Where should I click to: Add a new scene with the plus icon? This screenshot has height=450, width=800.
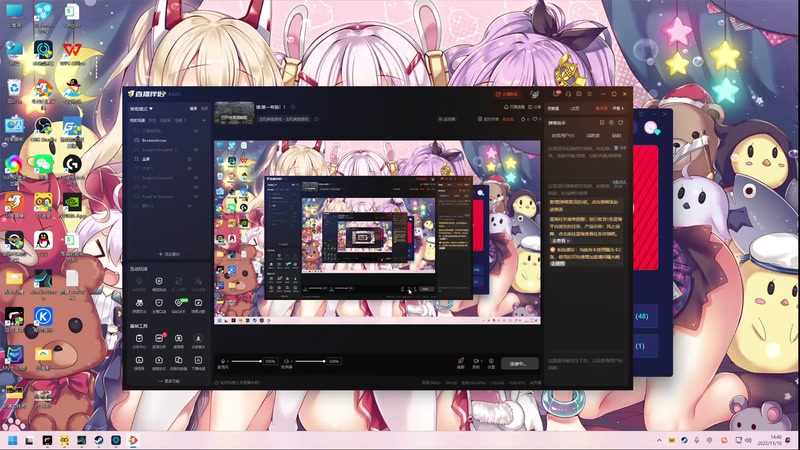click(204, 120)
